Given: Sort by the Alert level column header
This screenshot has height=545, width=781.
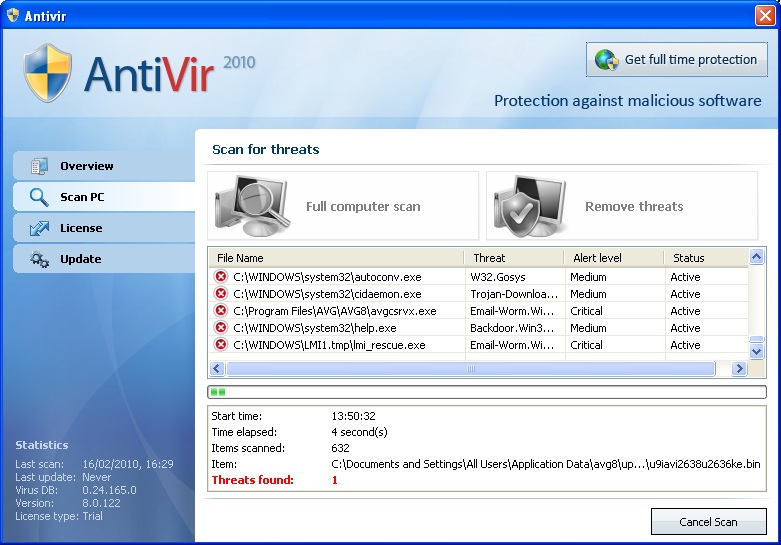Looking at the screenshot, I should [x=614, y=258].
